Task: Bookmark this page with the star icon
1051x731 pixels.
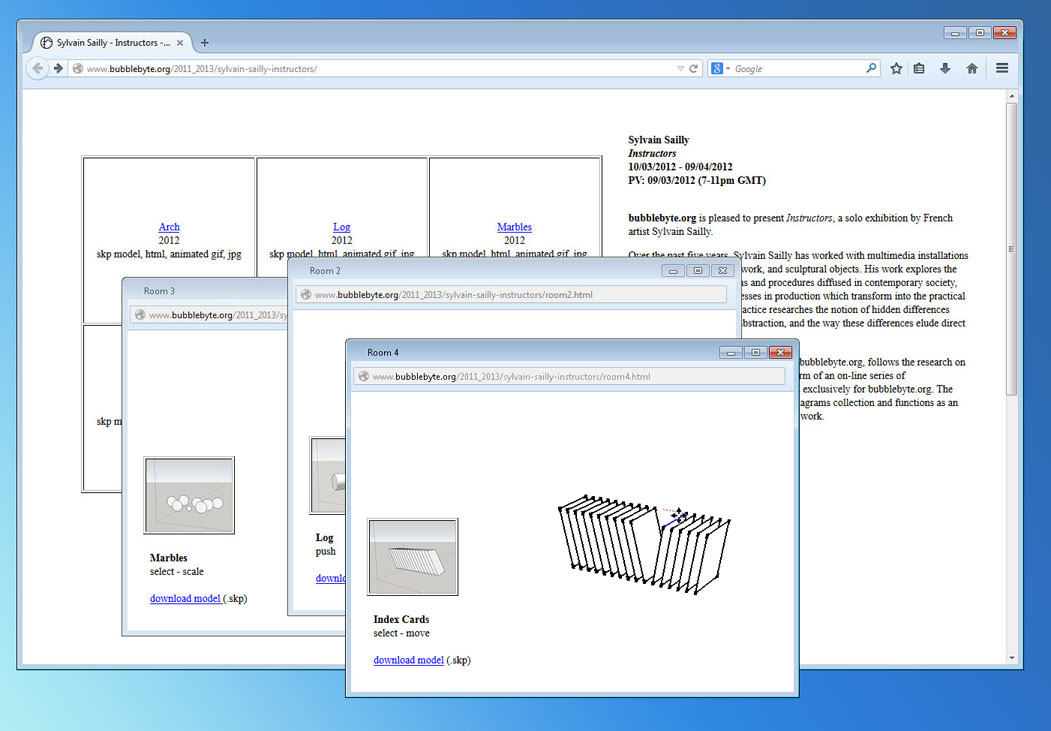Action: point(896,68)
